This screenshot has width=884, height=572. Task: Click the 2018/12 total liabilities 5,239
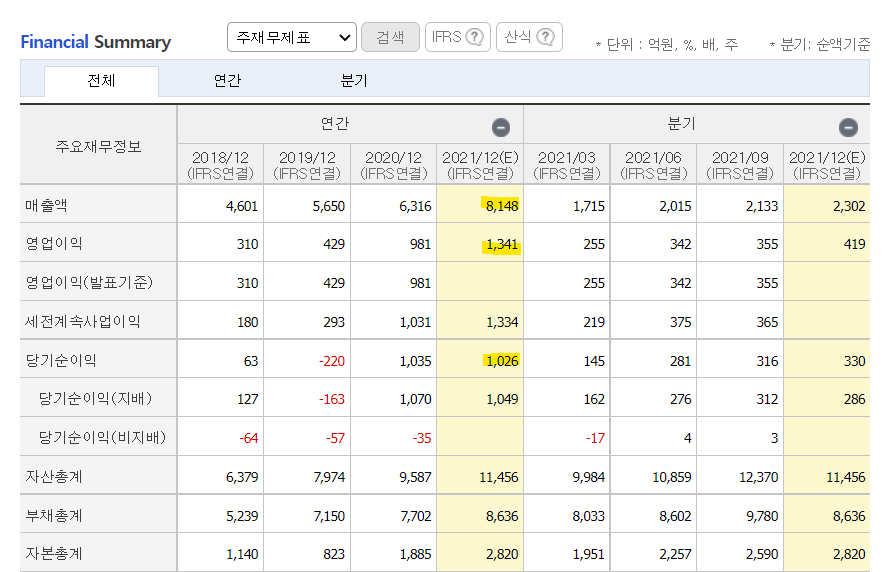pos(242,516)
